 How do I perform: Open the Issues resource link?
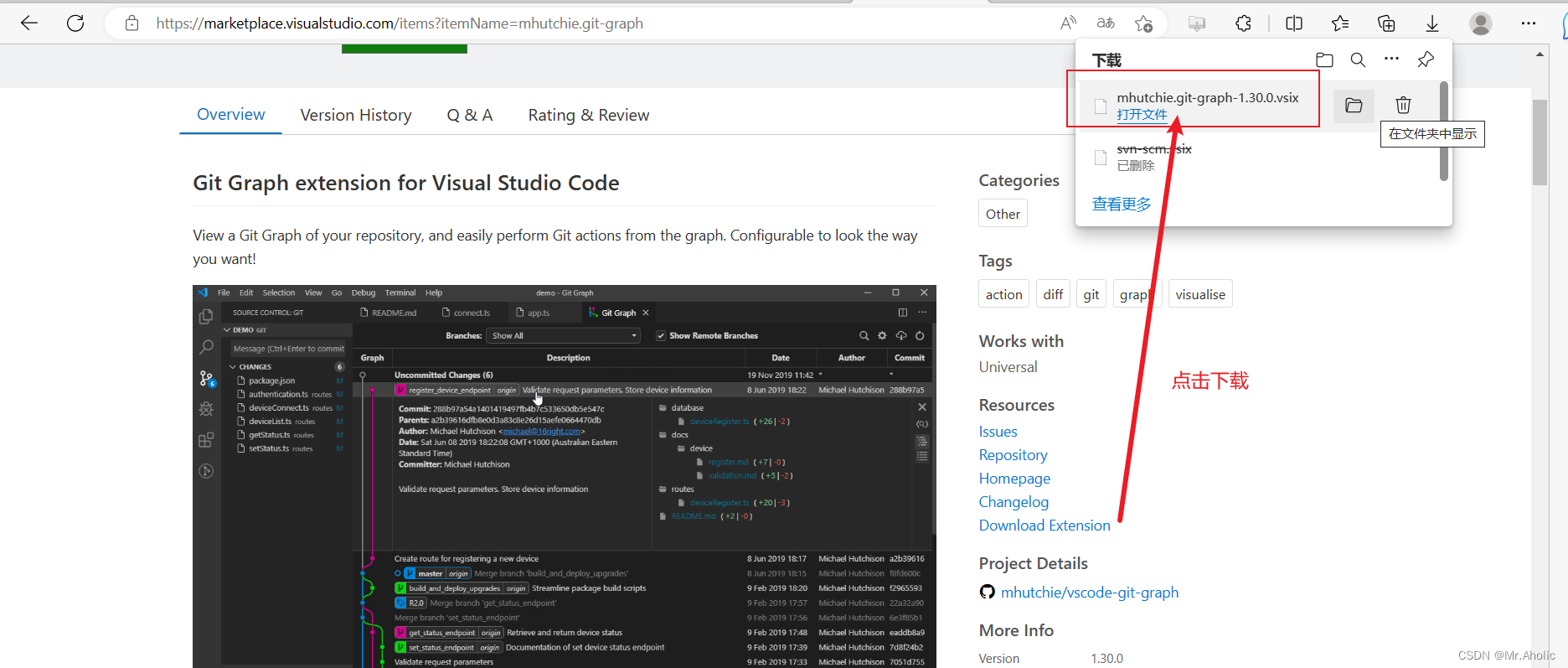(x=998, y=432)
